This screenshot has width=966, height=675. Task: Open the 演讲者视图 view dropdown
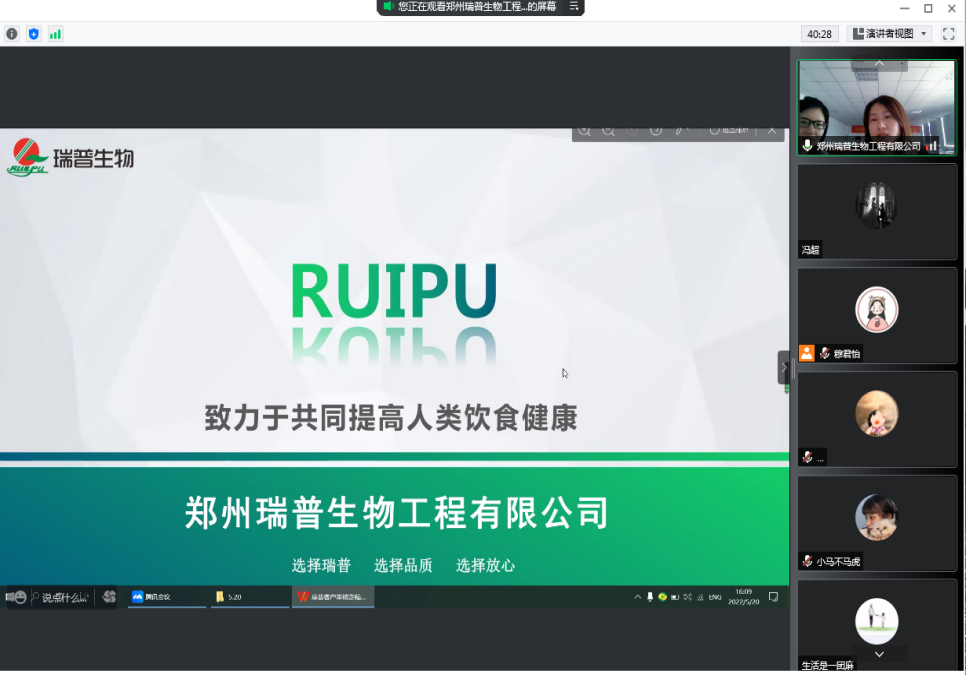(x=889, y=34)
